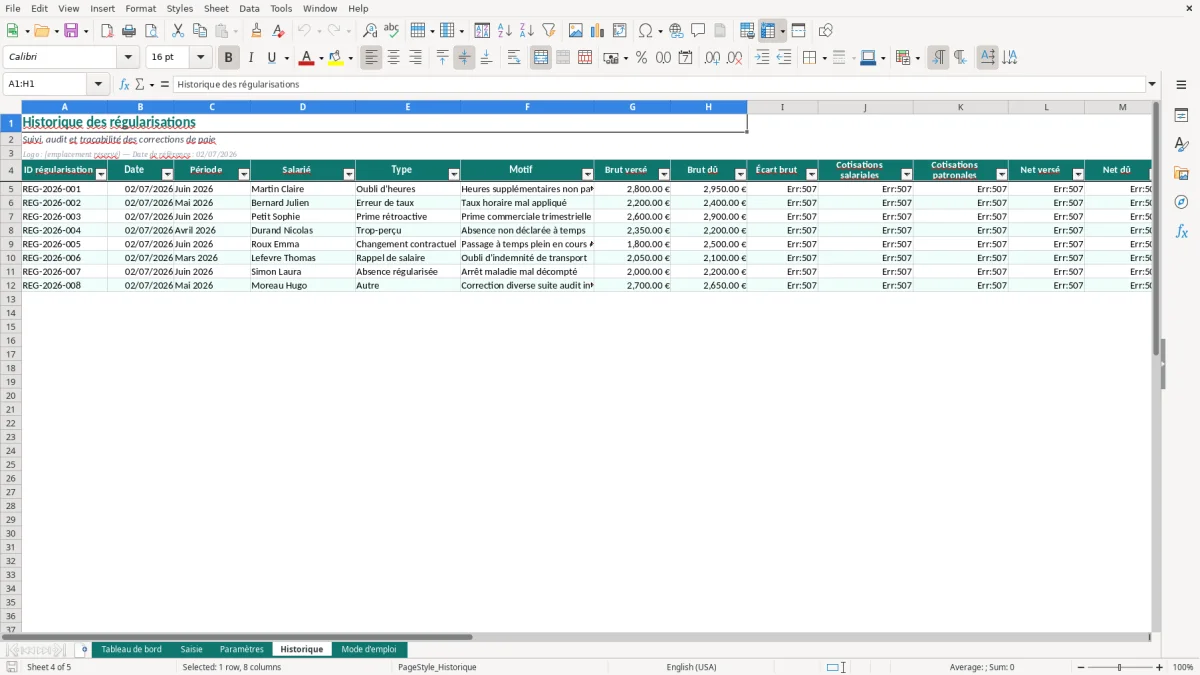Image resolution: width=1200 pixels, height=675 pixels.
Task: Toggle Underline formatting button
Action: tap(271, 58)
